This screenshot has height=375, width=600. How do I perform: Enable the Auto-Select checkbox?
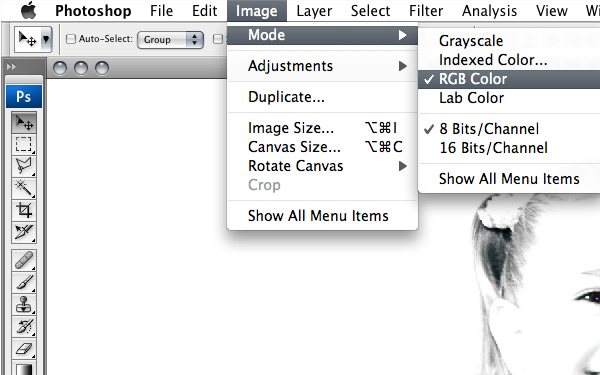[71, 39]
